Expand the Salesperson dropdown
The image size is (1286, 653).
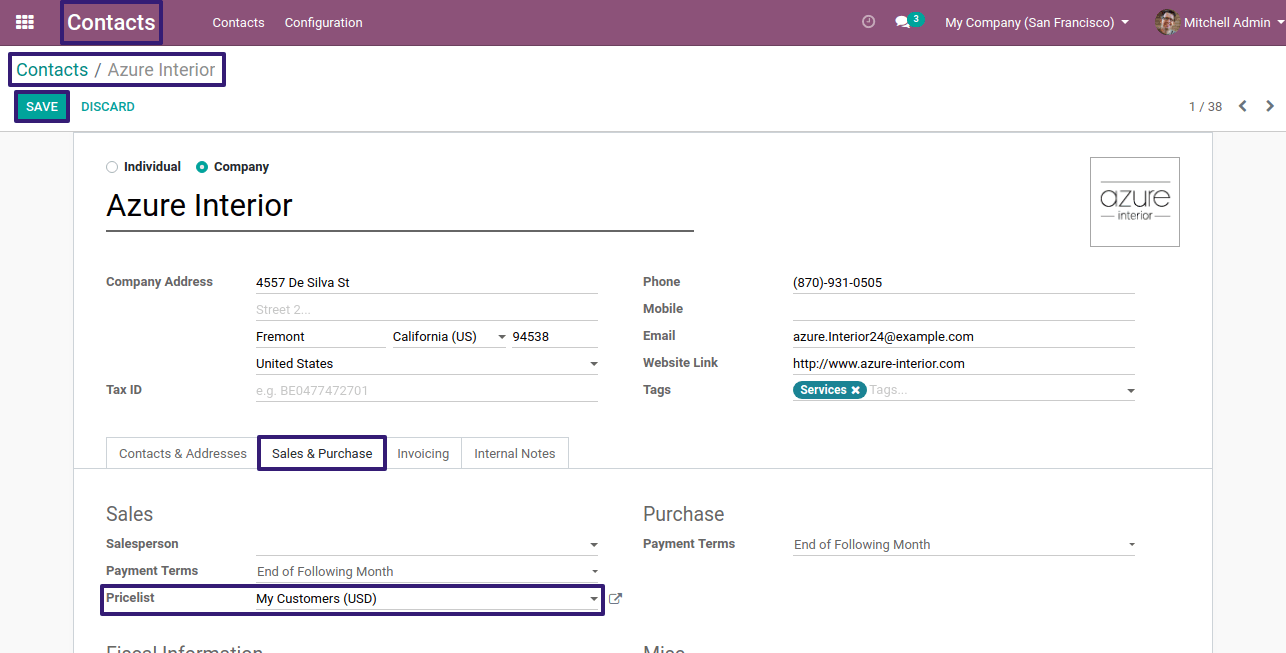(593, 545)
